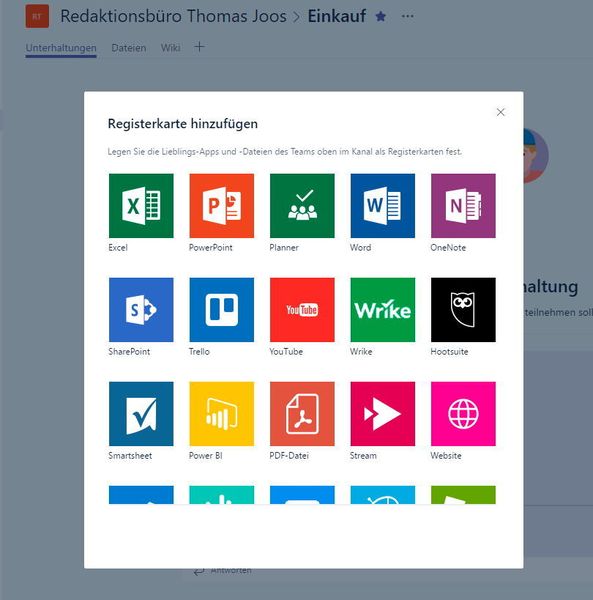Pick the Word app tile

pyautogui.click(x=383, y=205)
